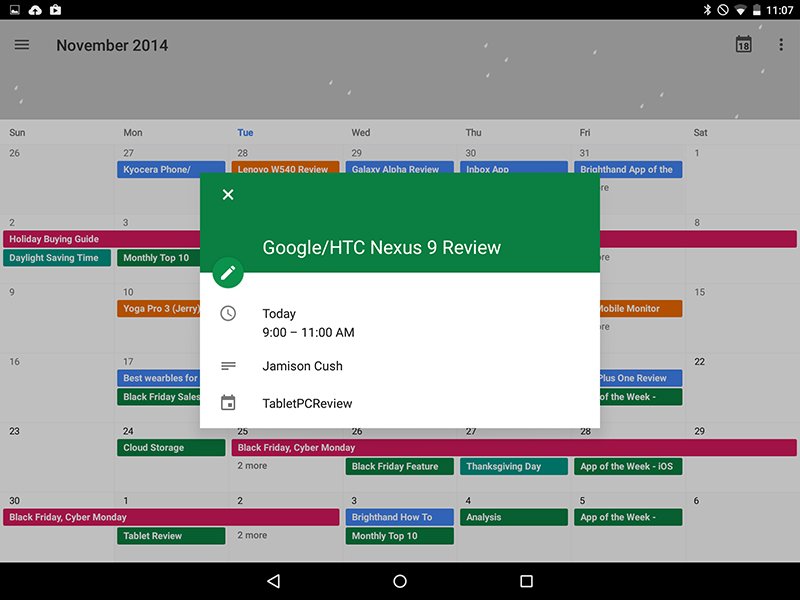This screenshot has height=600, width=800.
Task: Select Saturday December 6
Action: click(x=696, y=501)
